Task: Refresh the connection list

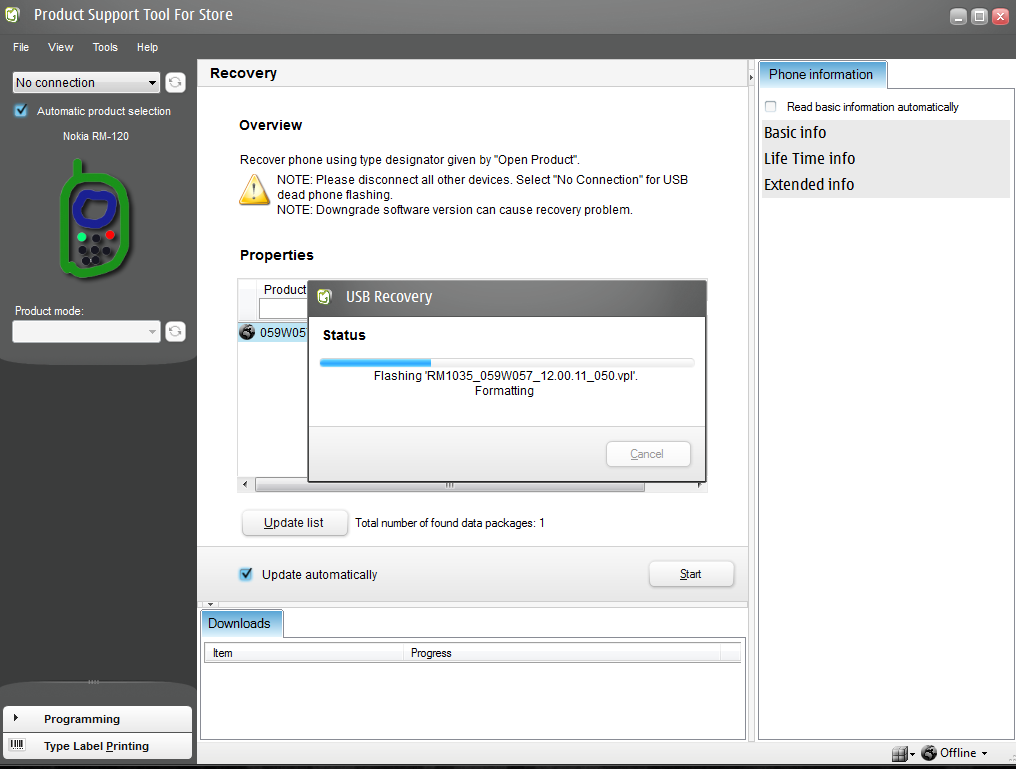Action: click(175, 82)
